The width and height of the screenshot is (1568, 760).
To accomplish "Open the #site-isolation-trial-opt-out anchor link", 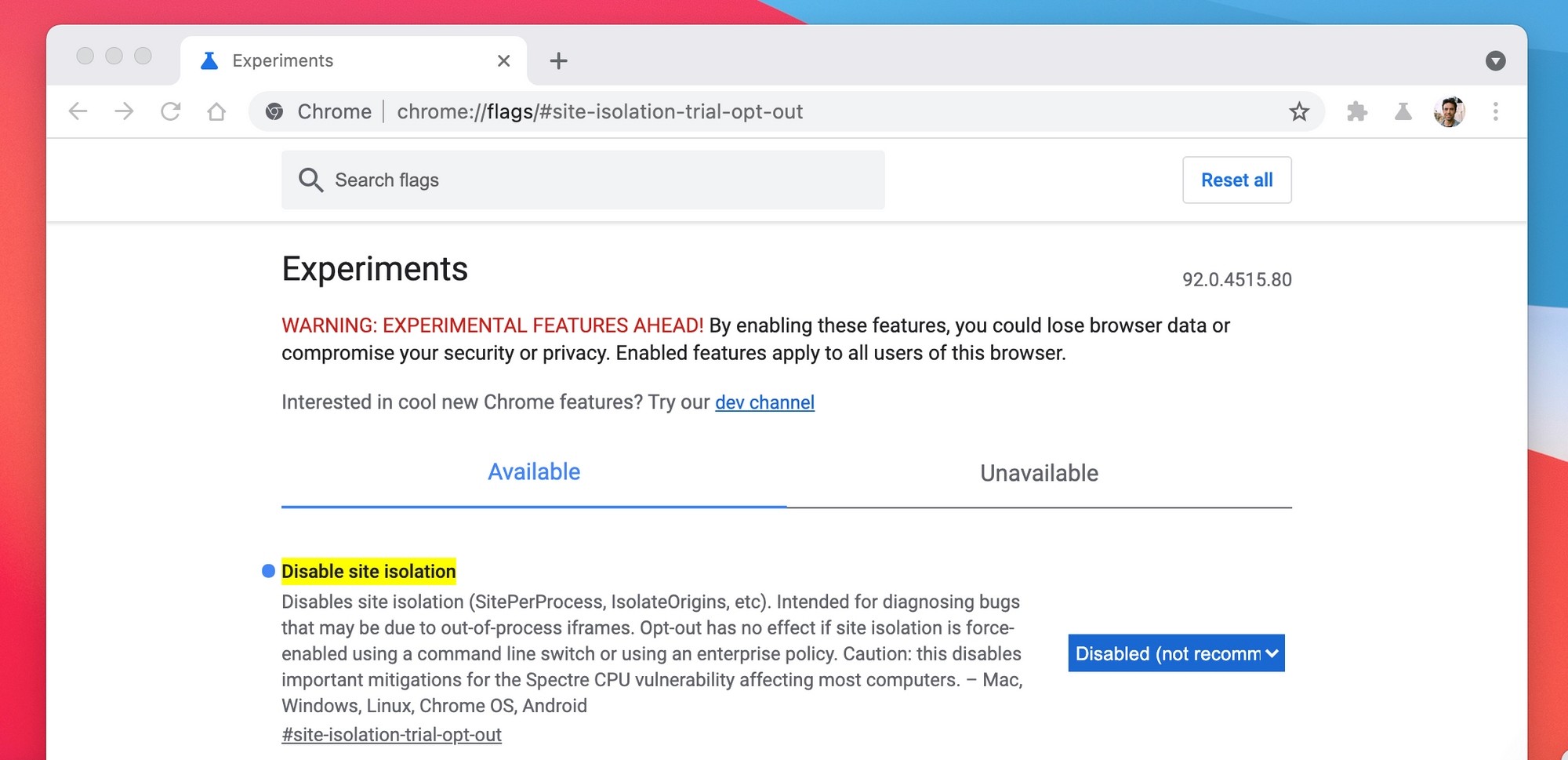I will click(x=391, y=735).
